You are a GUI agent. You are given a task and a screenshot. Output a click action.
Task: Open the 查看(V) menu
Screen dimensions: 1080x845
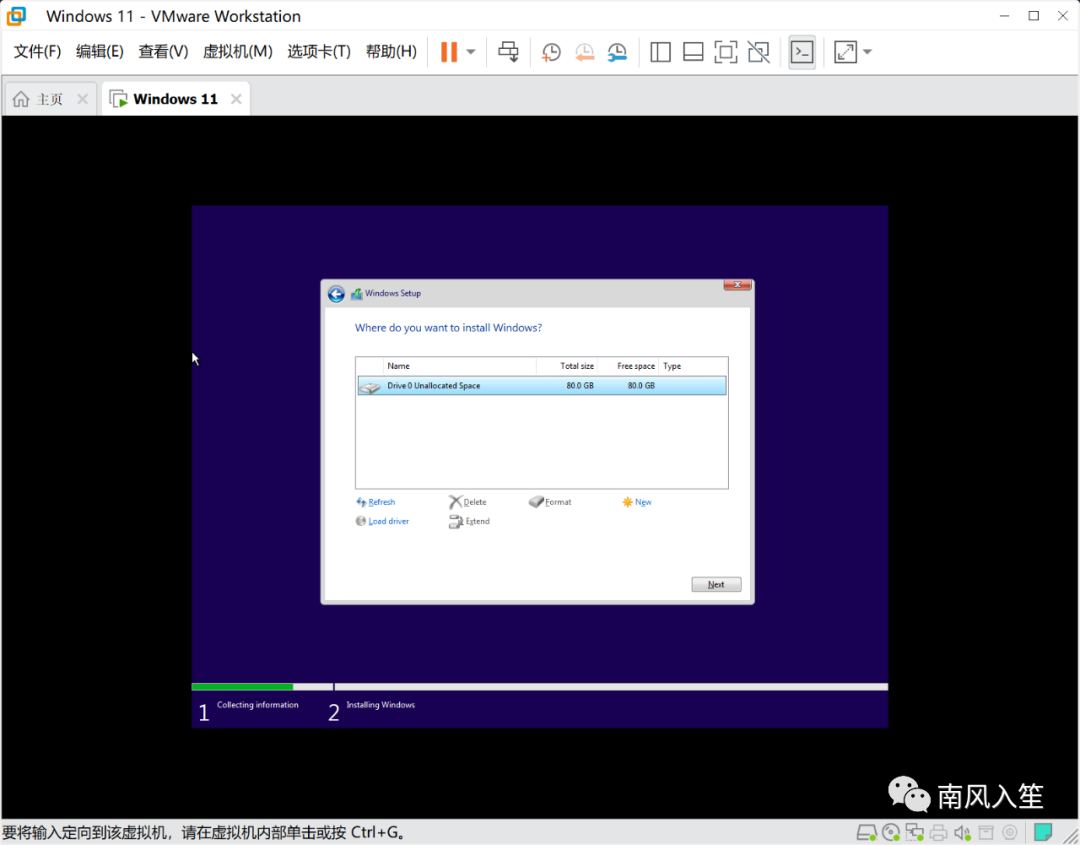point(163,52)
